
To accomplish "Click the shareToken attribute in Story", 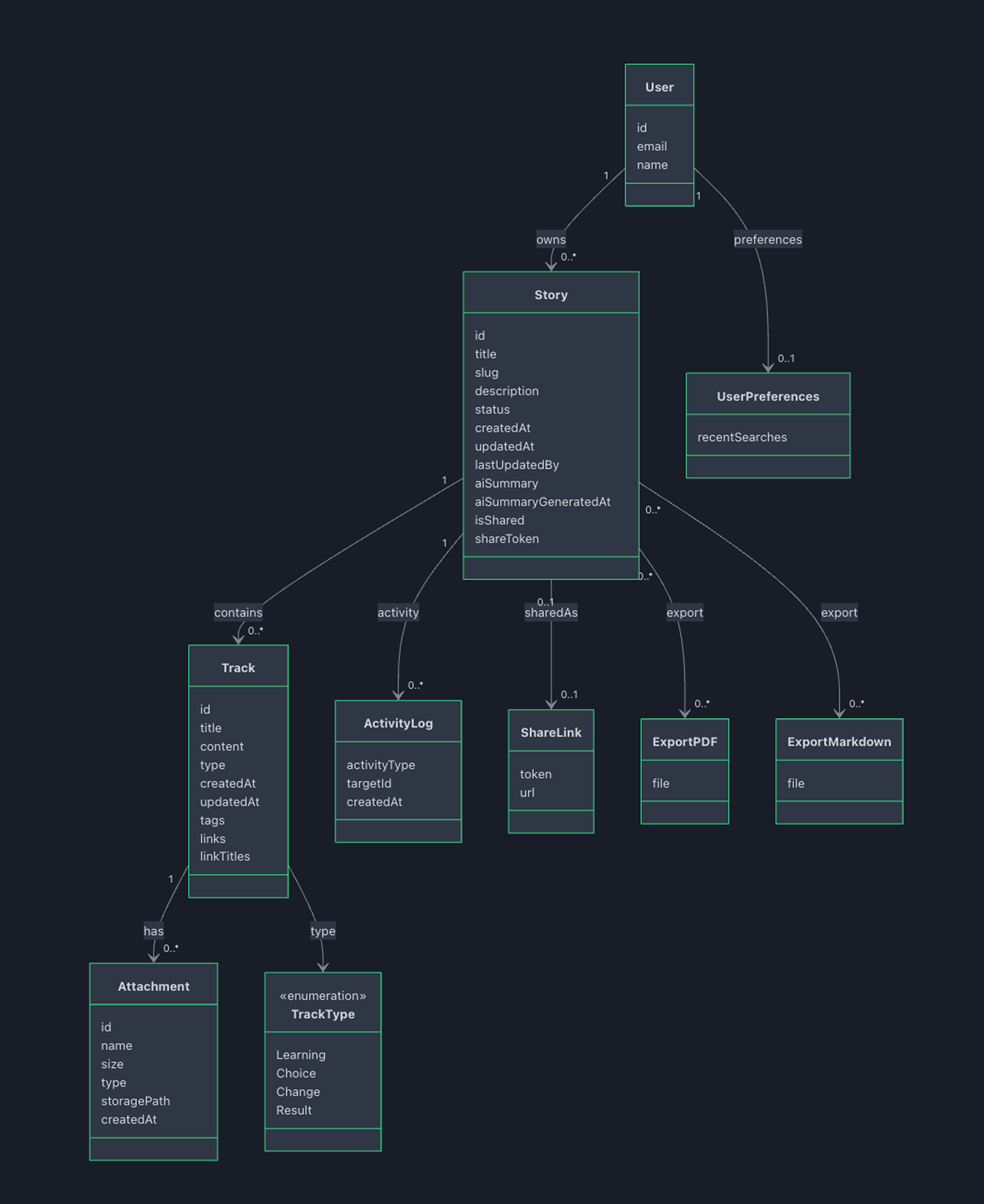I will [506, 538].
